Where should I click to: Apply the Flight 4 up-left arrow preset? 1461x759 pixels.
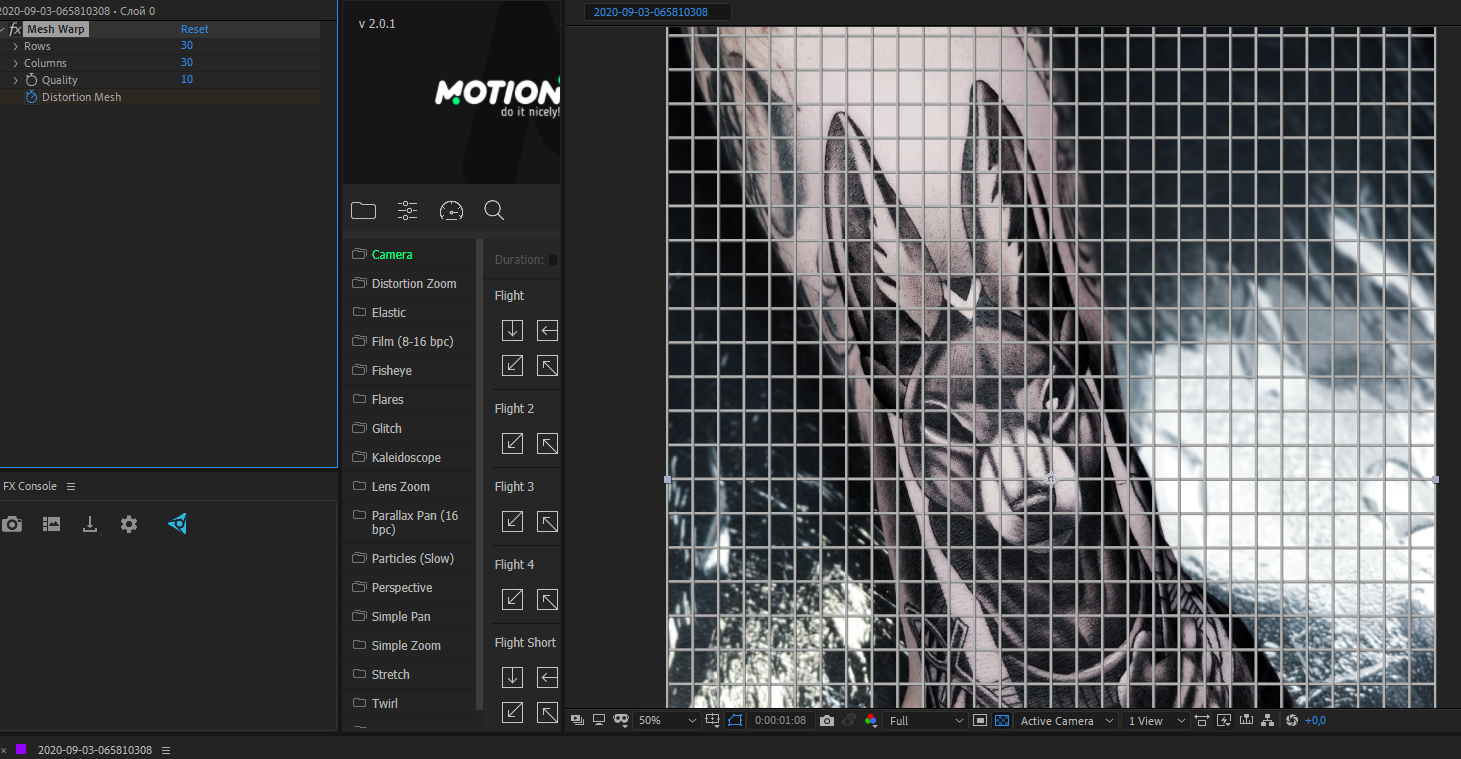[547, 599]
